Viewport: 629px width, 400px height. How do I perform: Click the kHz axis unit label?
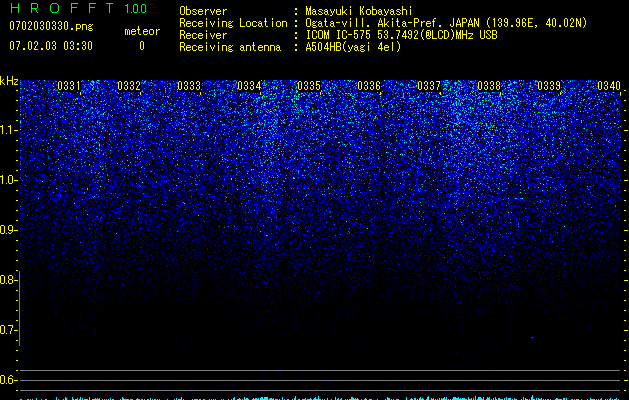click(x=9, y=81)
